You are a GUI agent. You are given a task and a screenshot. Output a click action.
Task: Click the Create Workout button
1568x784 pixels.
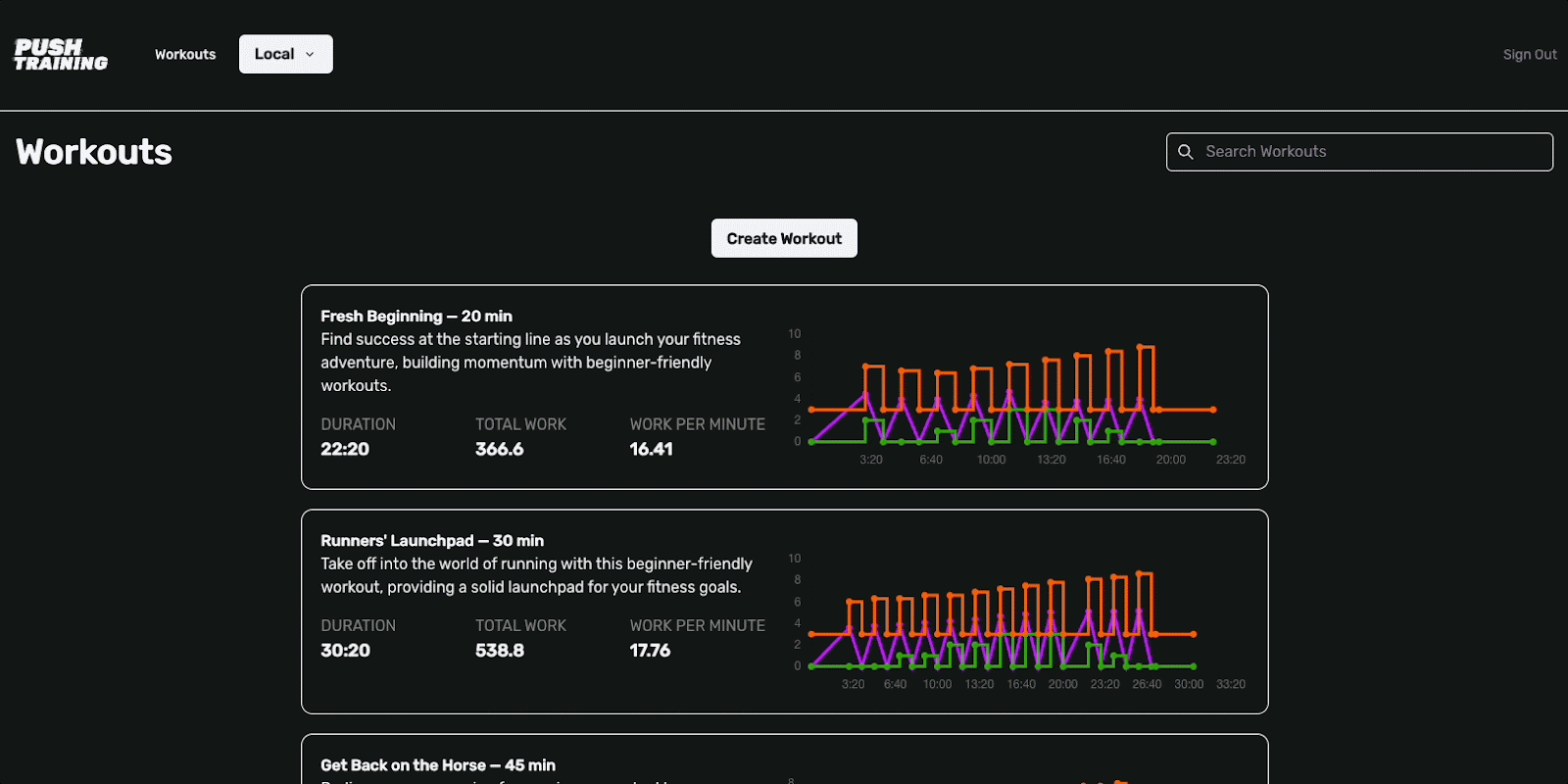point(784,238)
